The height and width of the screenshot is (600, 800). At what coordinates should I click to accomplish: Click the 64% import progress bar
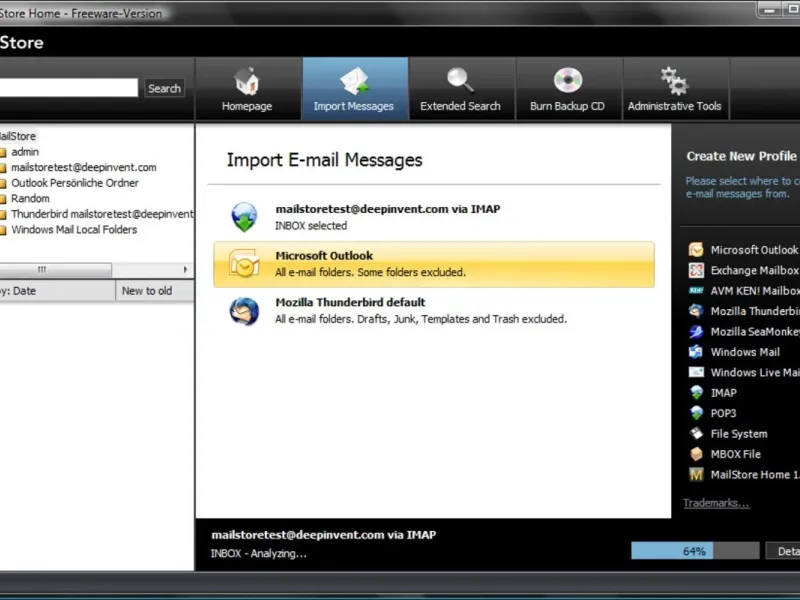pyautogui.click(x=695, y=551)
